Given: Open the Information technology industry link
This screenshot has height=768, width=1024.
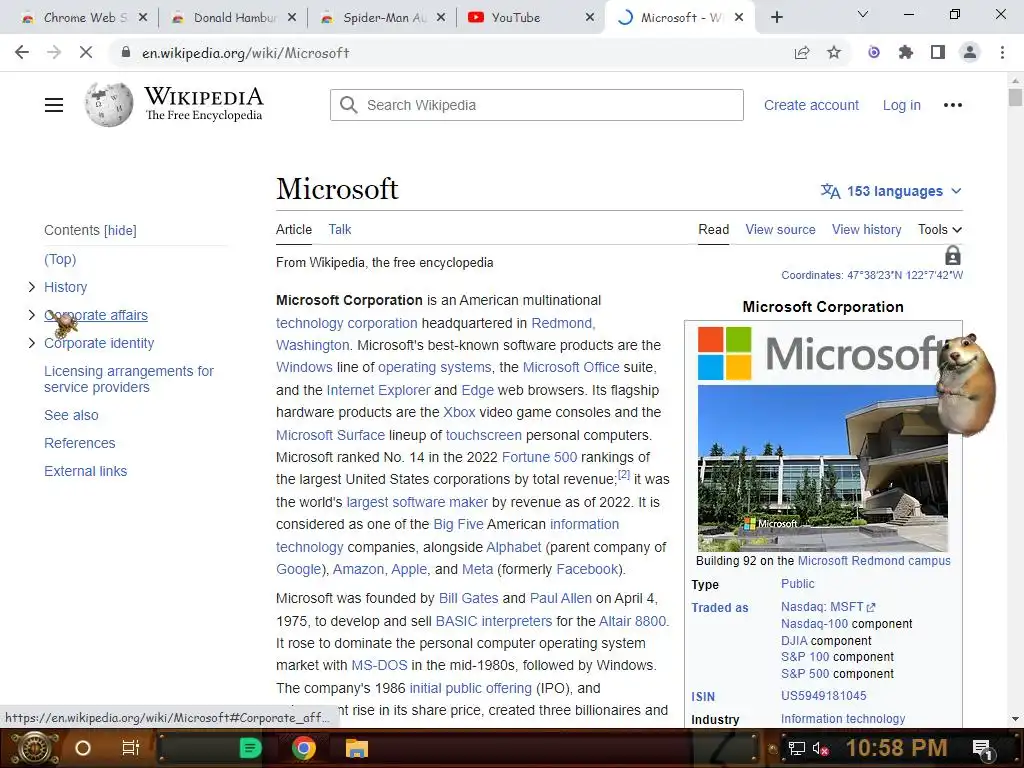Looking at the screenshot, I should (x=842, y=719).
